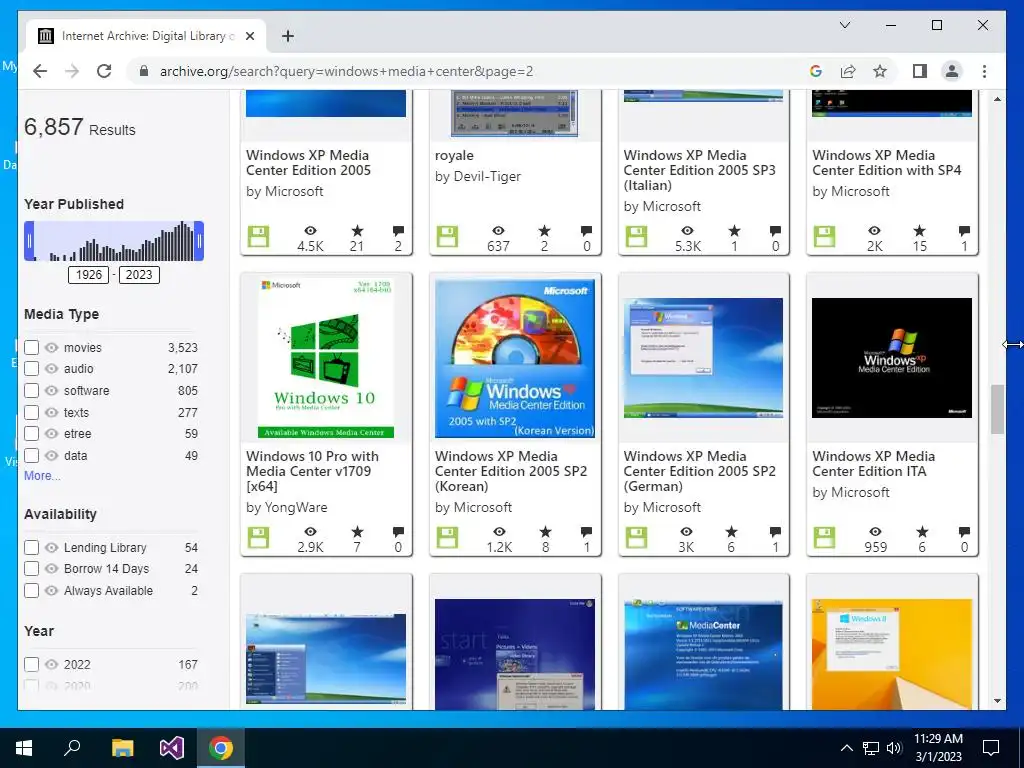Enable Always Available filter
The height and width of the screenshot is (768, 1024).
coord(31,590)
